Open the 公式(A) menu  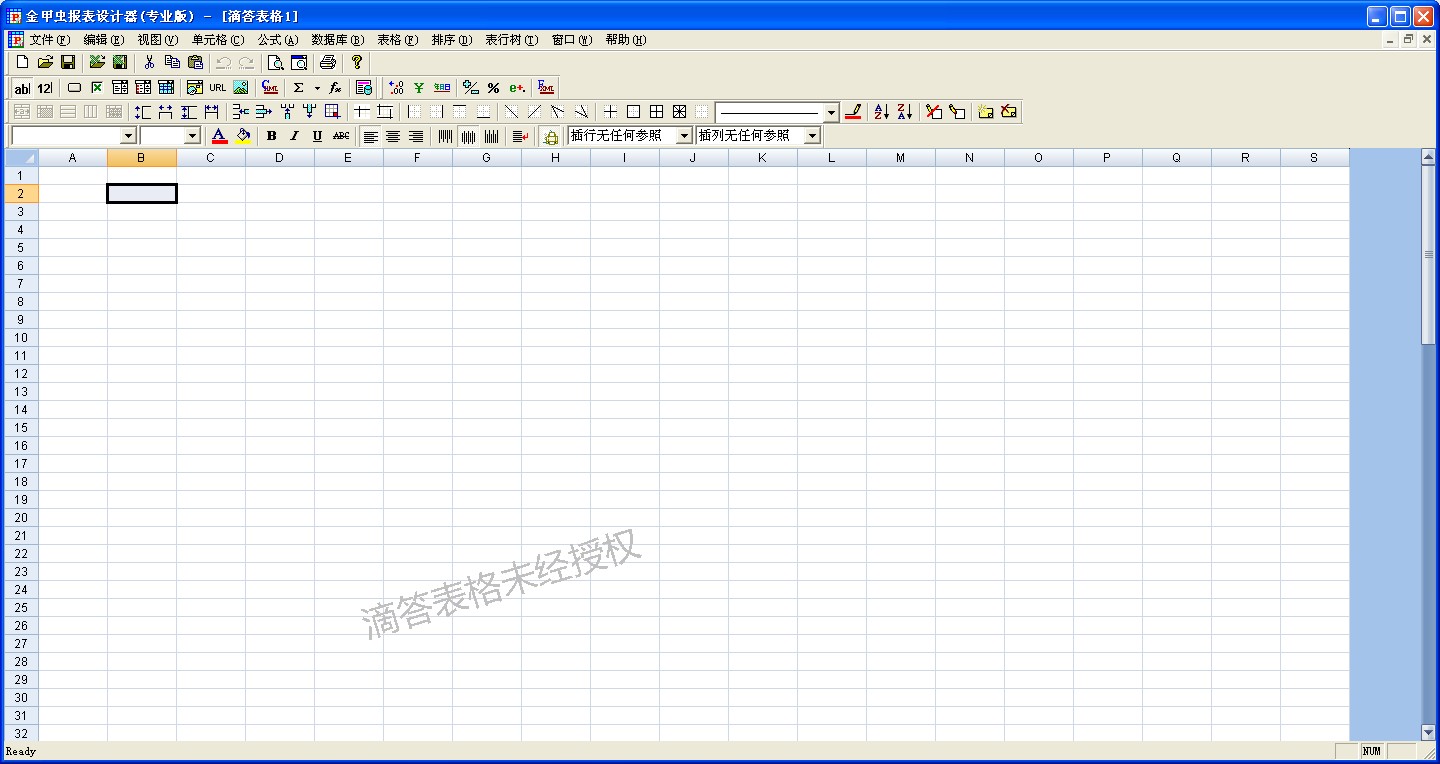(278, 40)
